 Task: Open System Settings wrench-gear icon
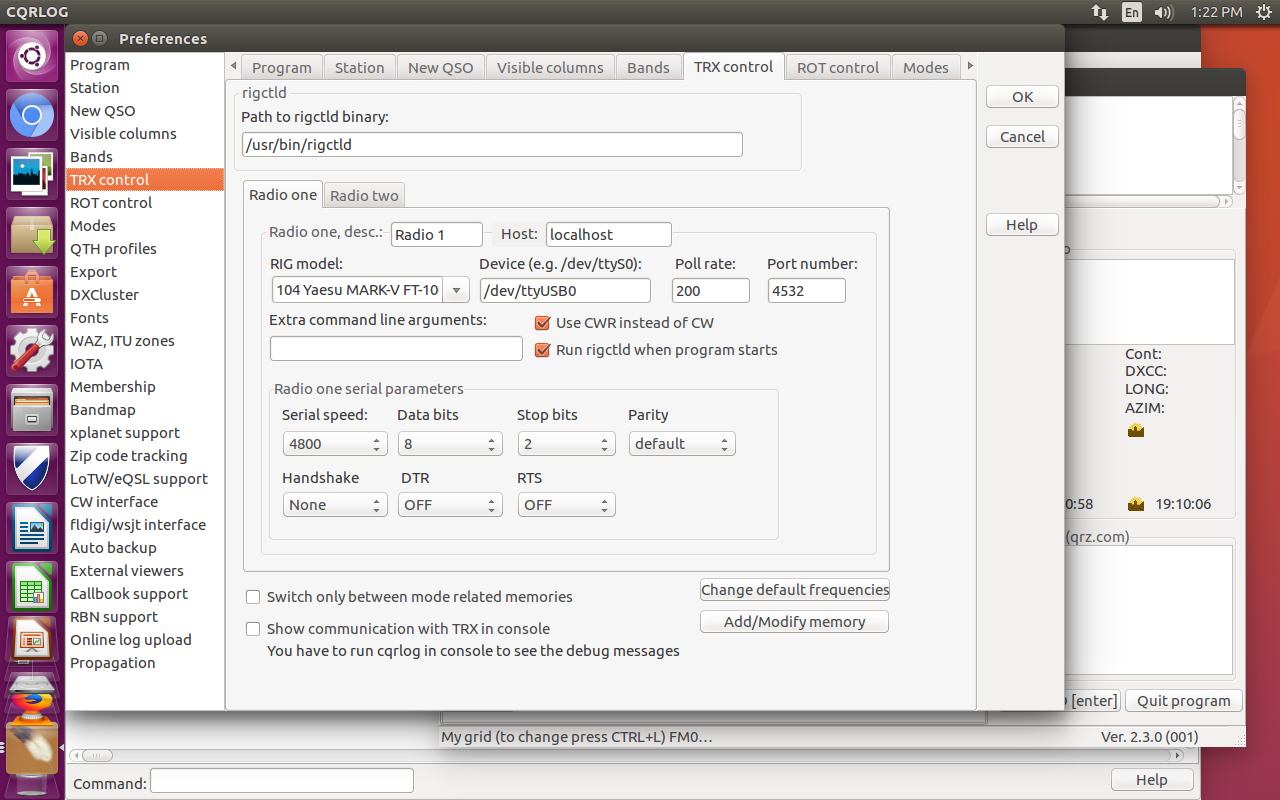pyautogui.click(x=32, y=350)
